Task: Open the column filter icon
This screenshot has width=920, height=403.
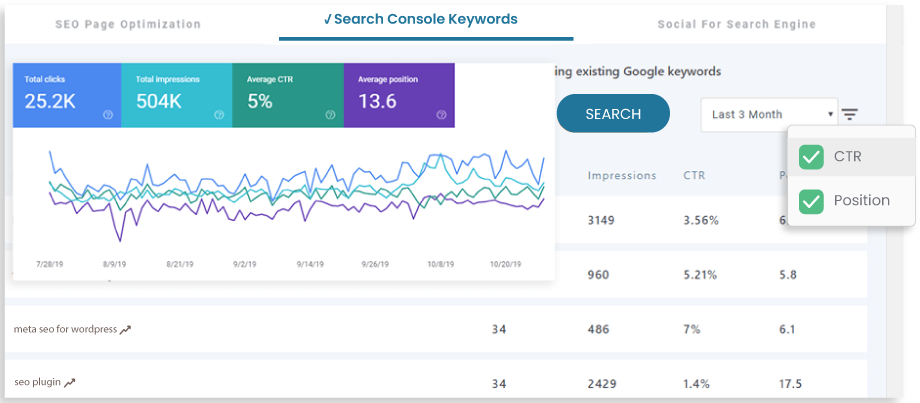Action: 849,114
